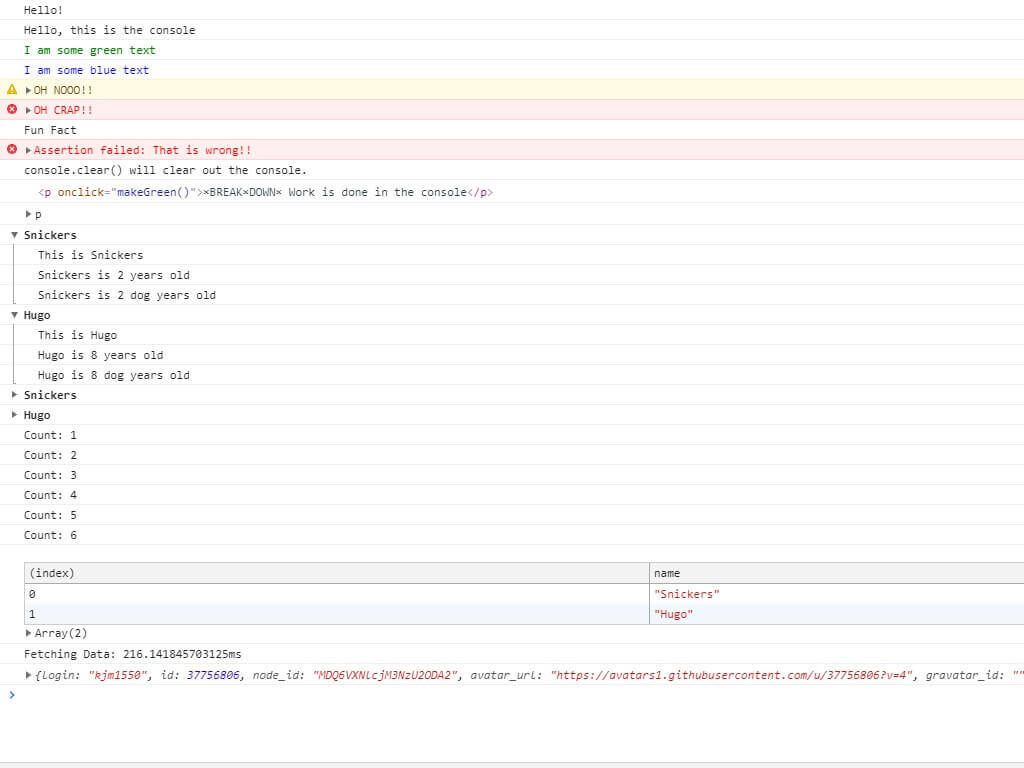1024x768 pixels.
Task: Click the name table column header
Action: click(837, 573)
